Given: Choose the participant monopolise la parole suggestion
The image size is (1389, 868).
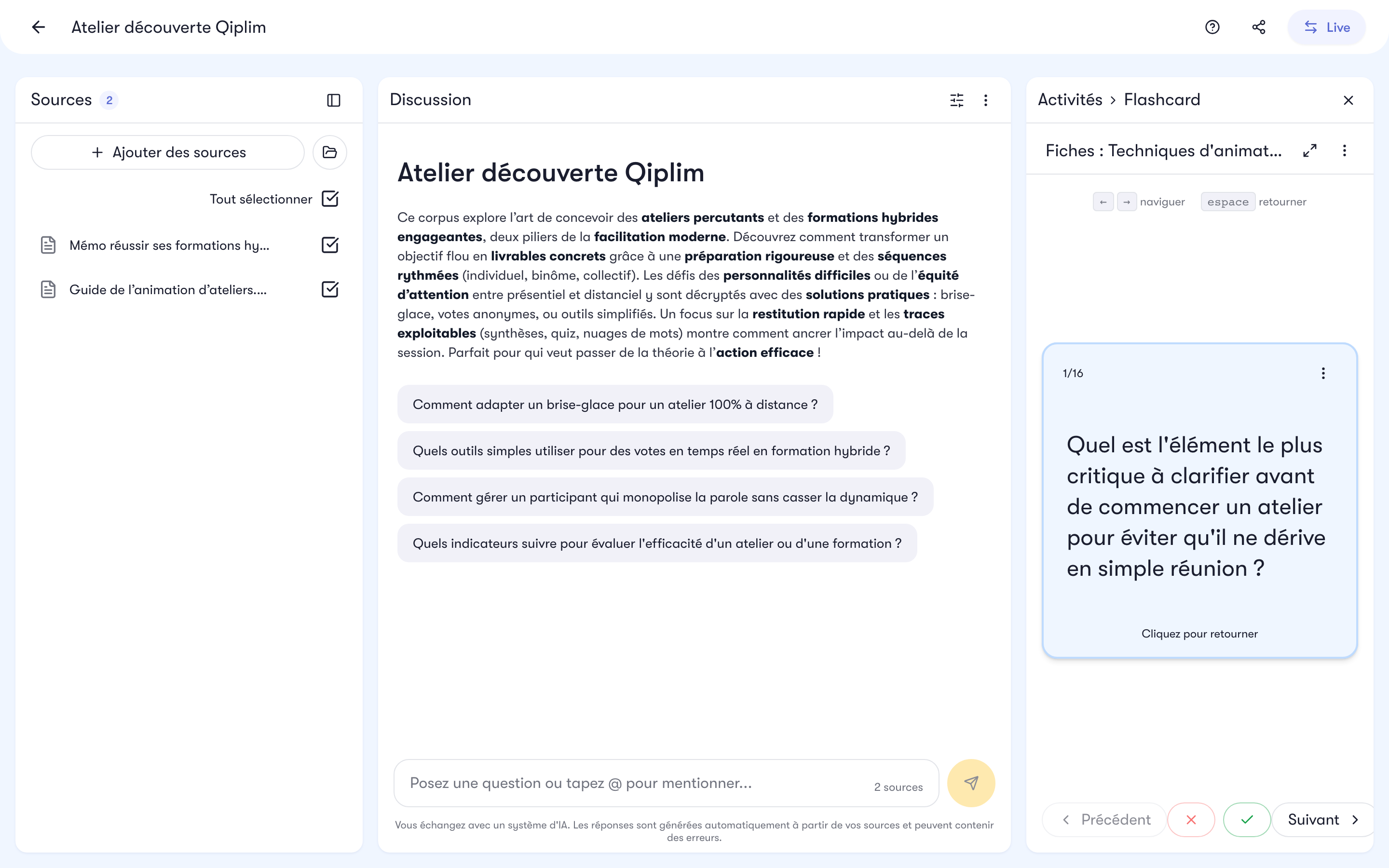Looking at the screenshot, I should click(665, 497).
